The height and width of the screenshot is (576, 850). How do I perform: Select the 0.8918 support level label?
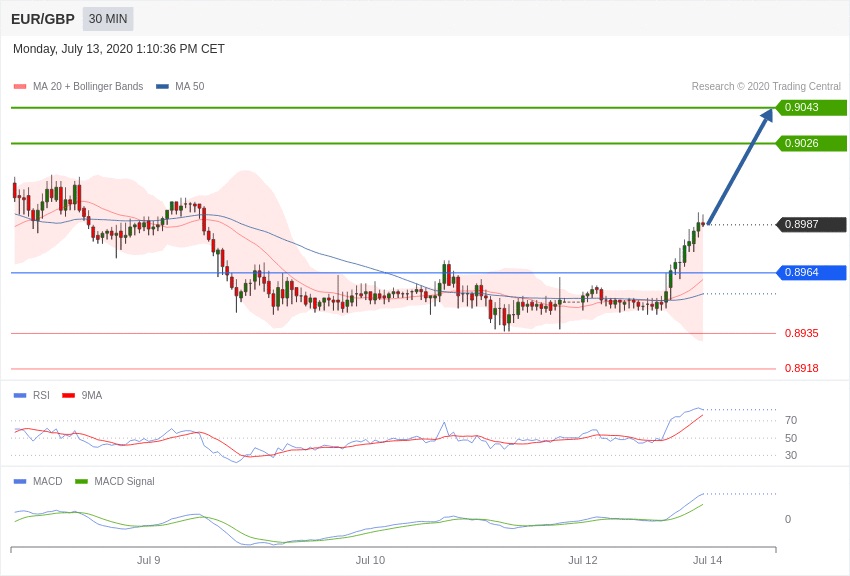pos(801,369)
